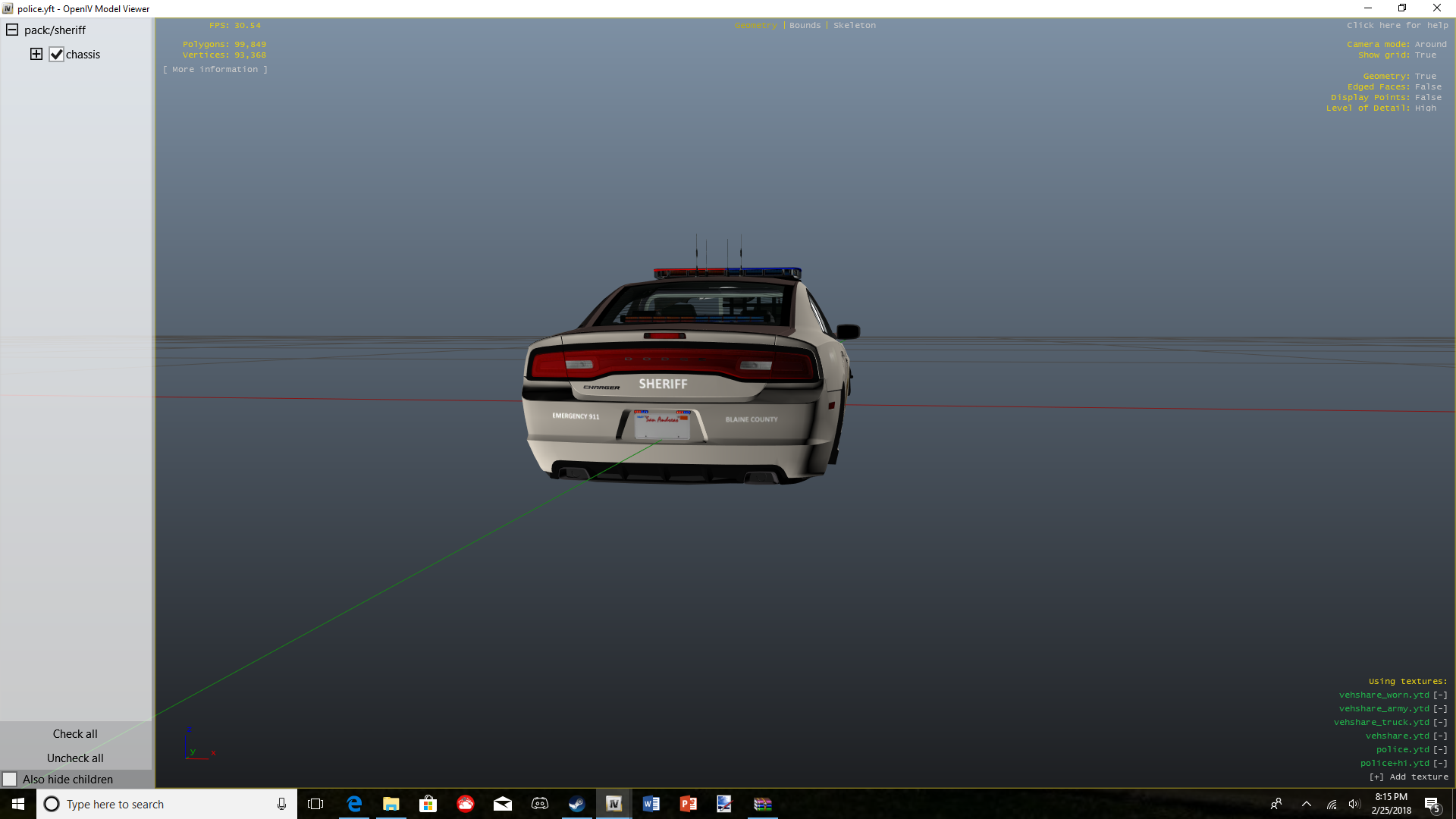Expand the chassis tree node
This screenshot has width=1456, height=819.
pos(36,54)
